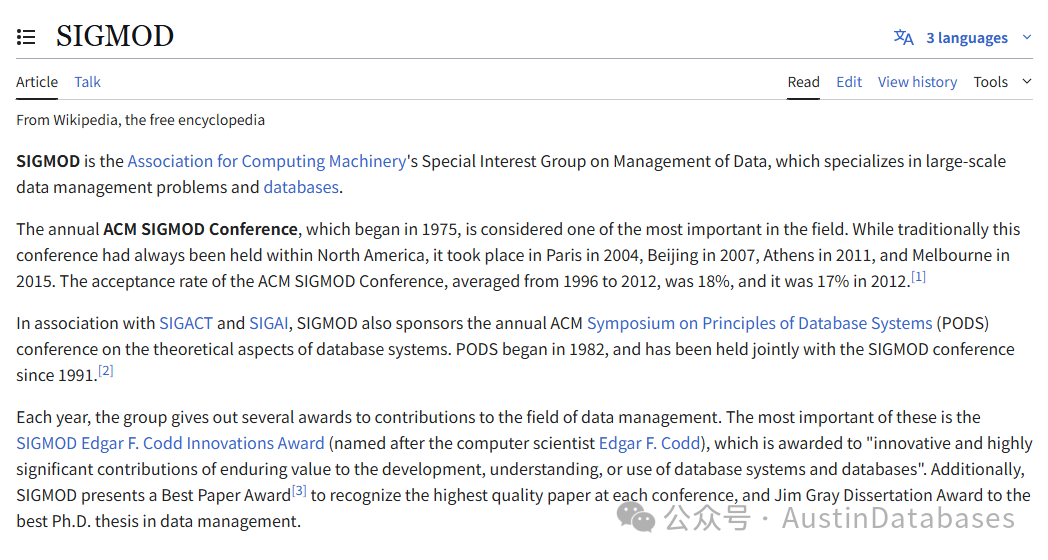Open the View history tab
Image resolution: width=1048 pixels, height=560 pixels.
(917, 82)
